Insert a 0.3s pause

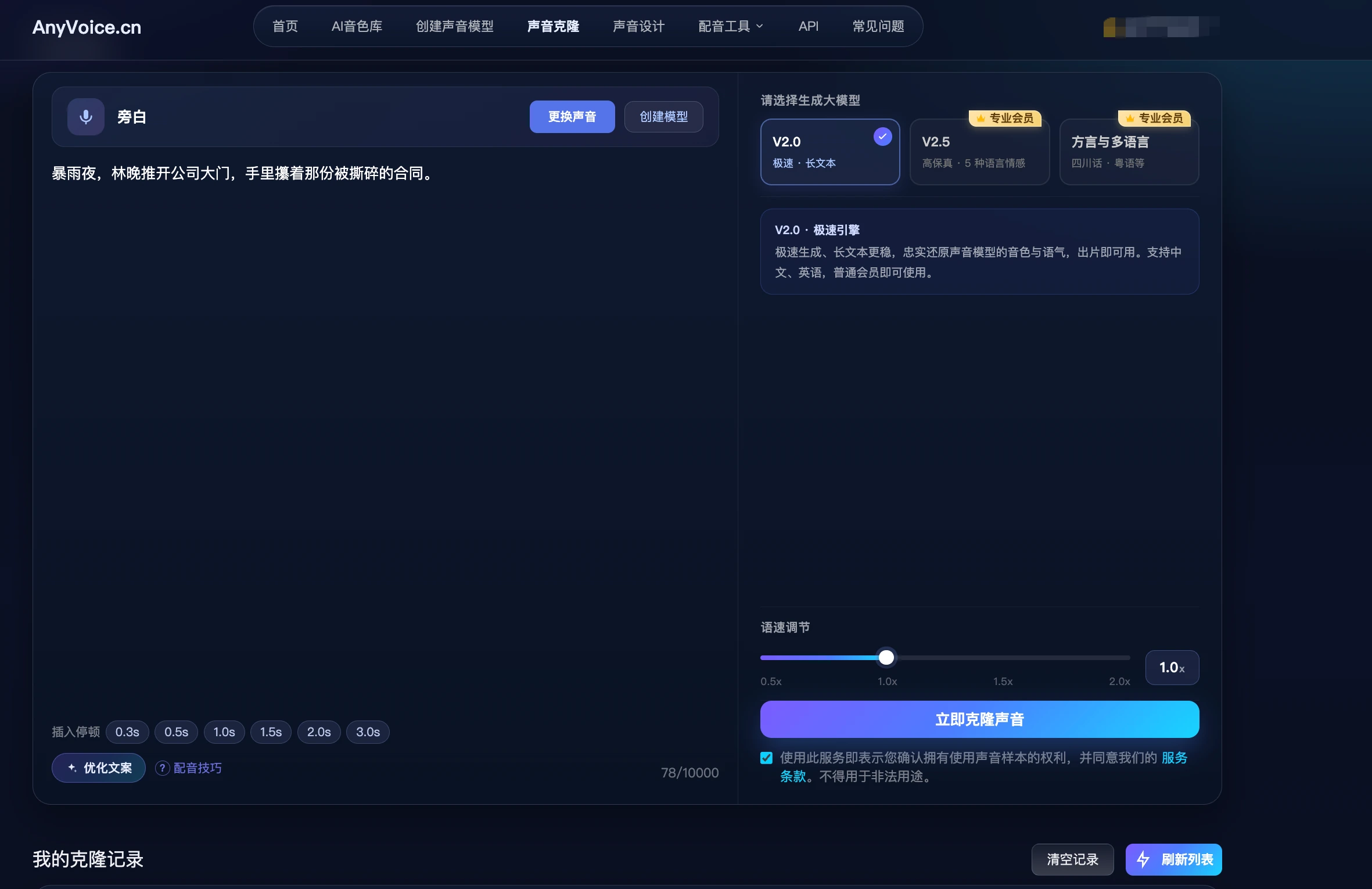coord(127,732)
